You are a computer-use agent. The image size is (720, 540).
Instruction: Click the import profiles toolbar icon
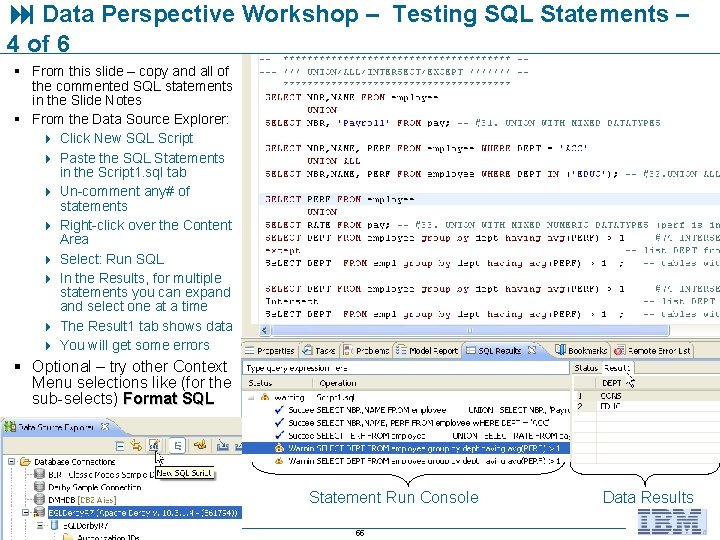tap(223, 445)
